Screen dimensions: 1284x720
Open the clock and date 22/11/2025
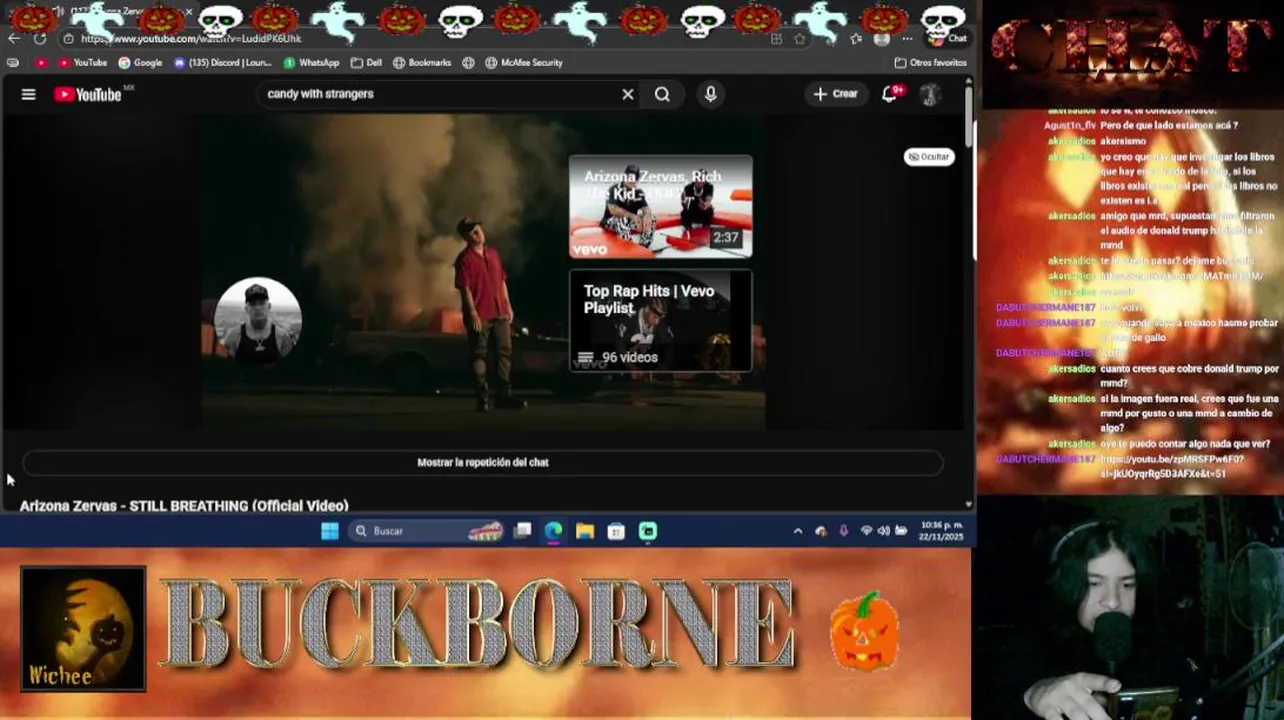[942, 531]
